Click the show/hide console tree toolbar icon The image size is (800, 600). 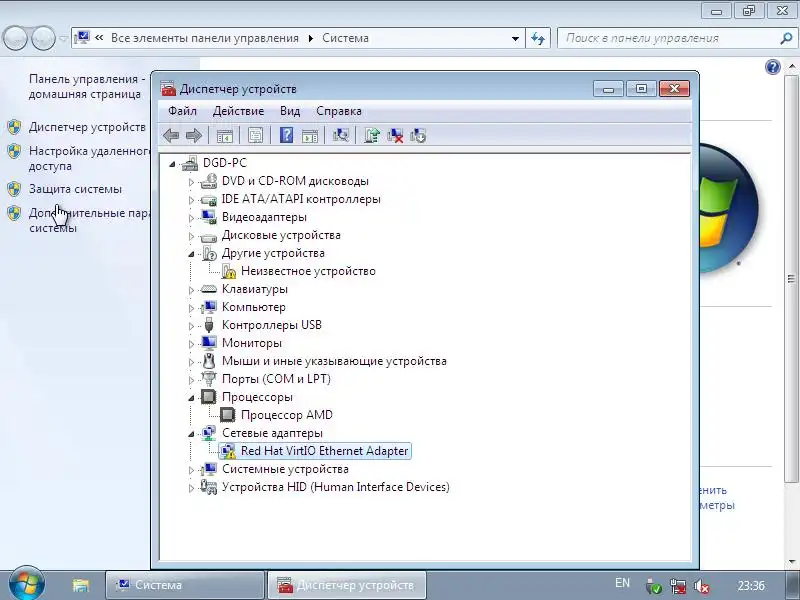pyautogui.click(x=224, y=136)
